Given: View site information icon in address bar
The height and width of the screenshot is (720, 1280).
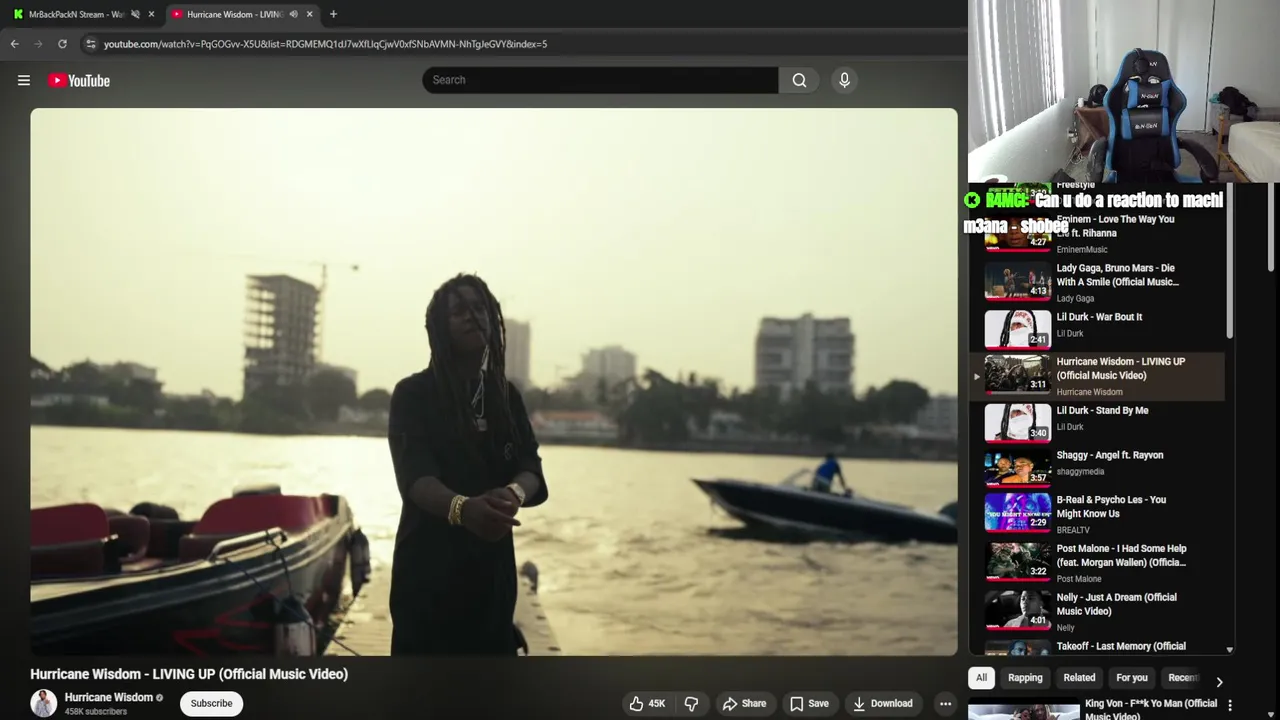Looking at the screenshot, I should (x=91, y=44).
